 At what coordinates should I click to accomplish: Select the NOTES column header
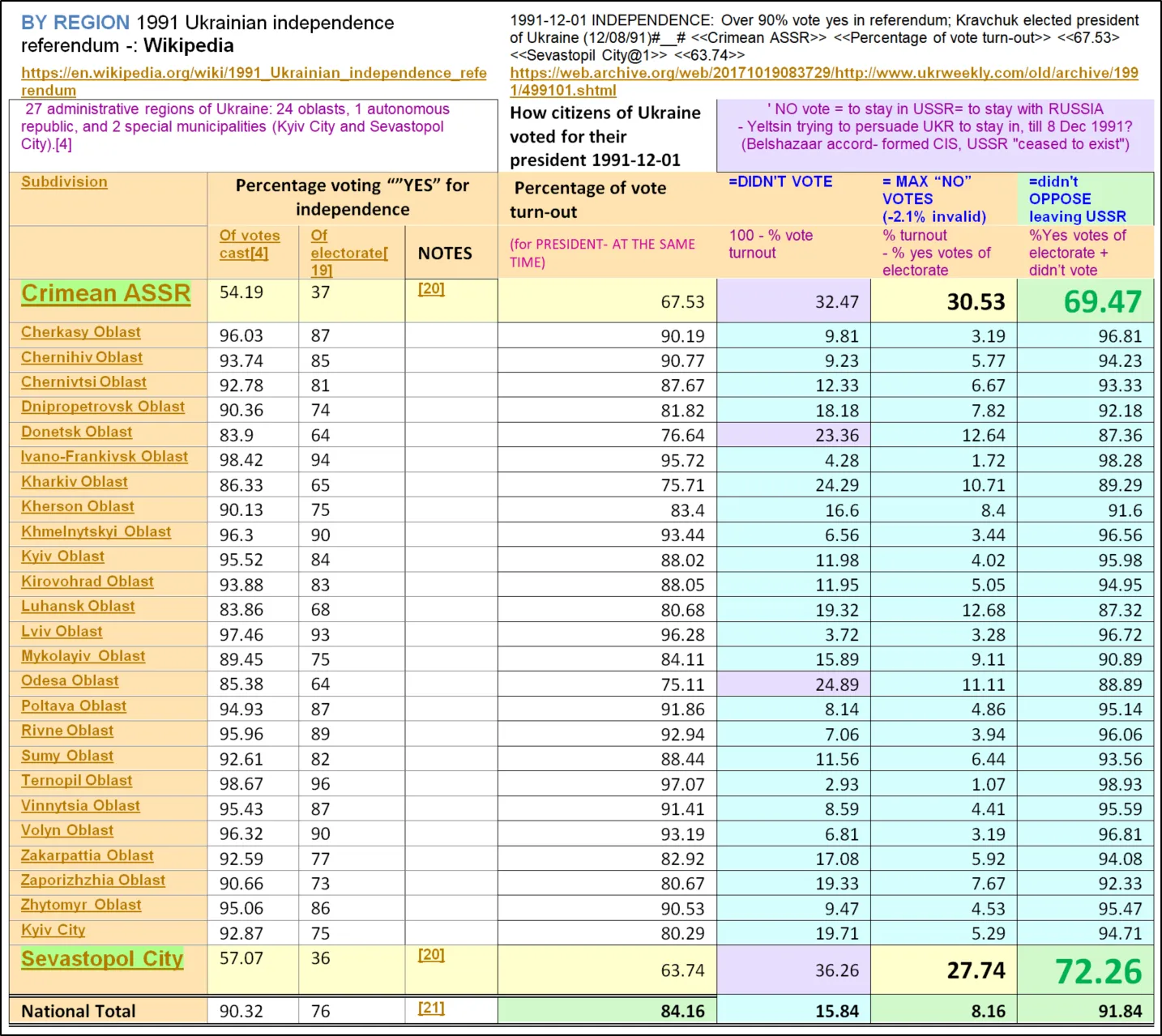click(445, 254)
